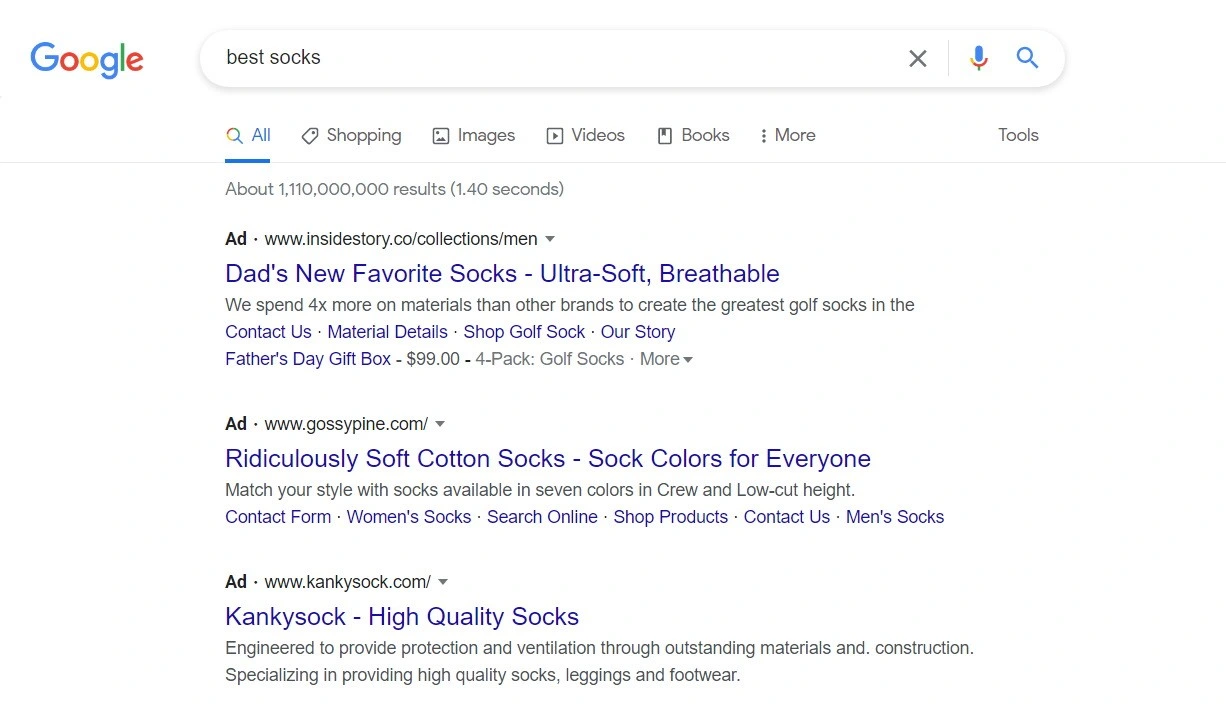1226x708 pixels.
Task: Open the Women's Socks sitelink
Action: click(409, 517)
